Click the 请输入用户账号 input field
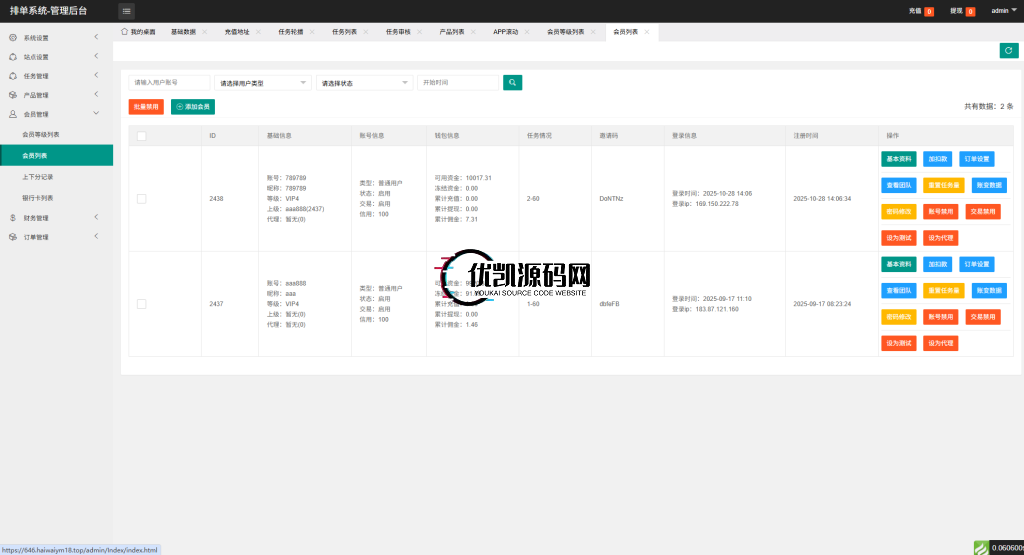Image resolution: width=1024 pixels, height=555 pixels. (x=169, y=83)
